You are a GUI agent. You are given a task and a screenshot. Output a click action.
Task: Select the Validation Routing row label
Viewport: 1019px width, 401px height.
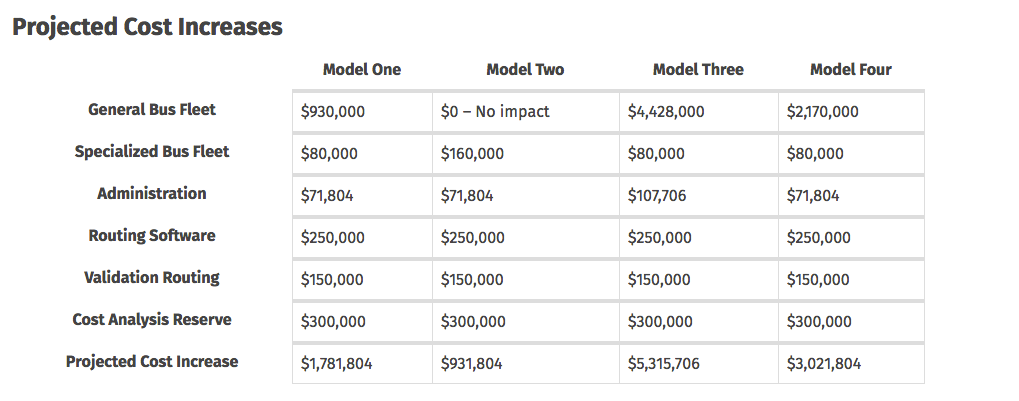[x=152, y=278]
